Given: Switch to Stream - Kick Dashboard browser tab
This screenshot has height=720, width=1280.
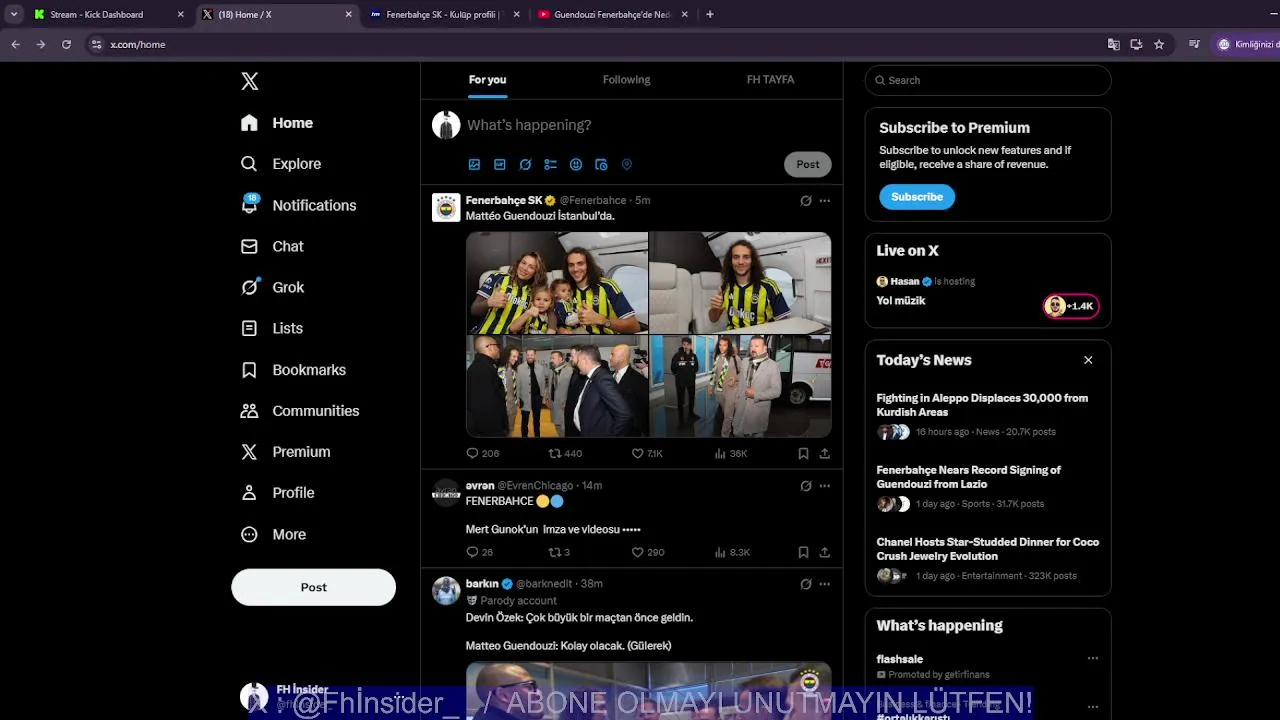Looking at the screenshot, I should coord(108,14).
